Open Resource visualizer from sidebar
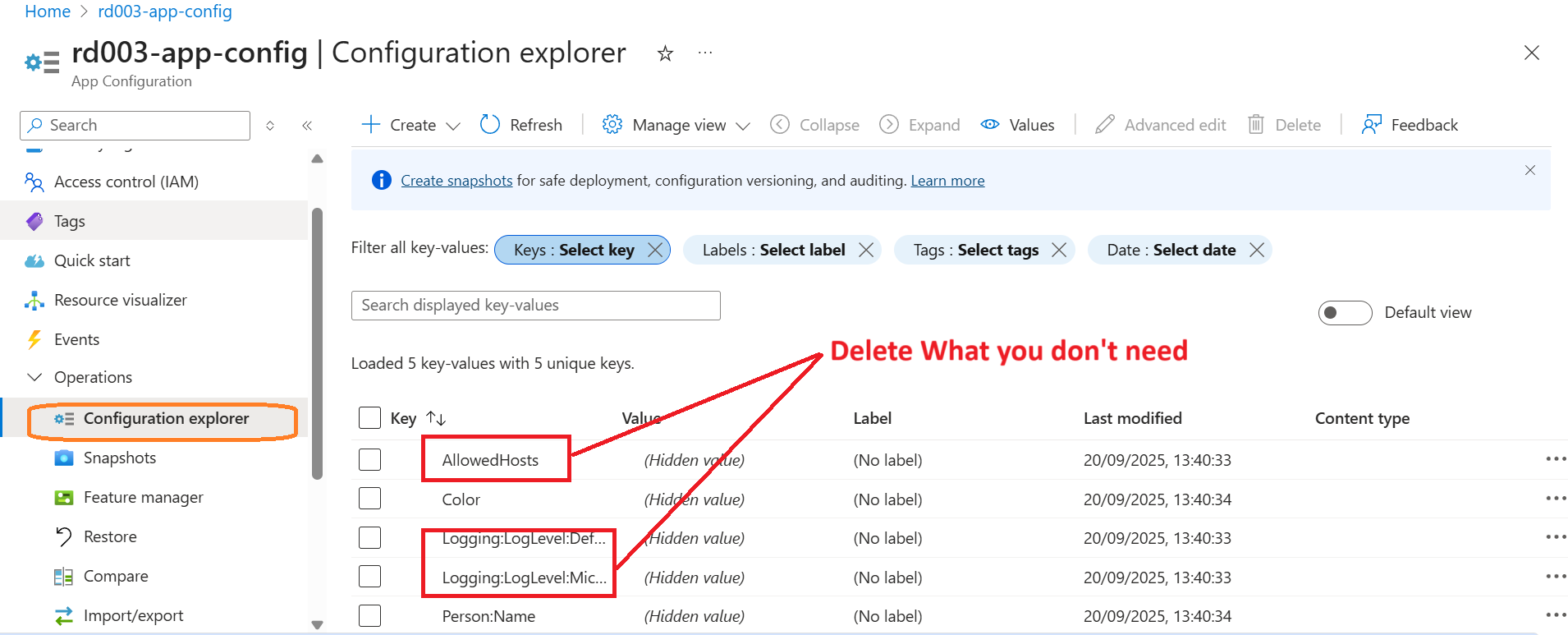This screenshot has width=1568, height=635. 120,301
